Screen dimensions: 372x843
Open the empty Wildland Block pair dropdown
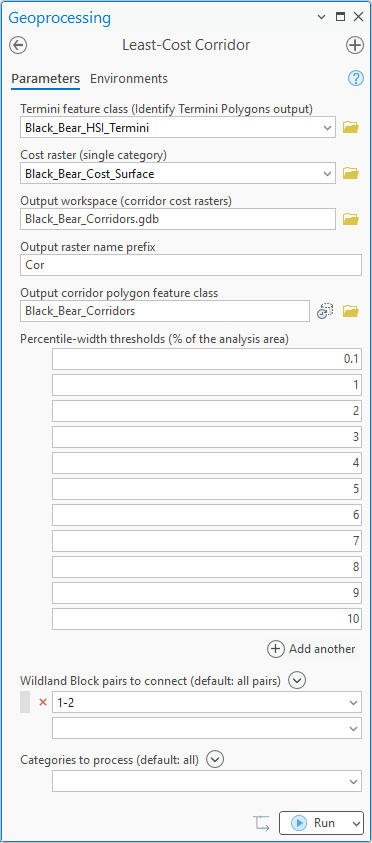point(353,728)
